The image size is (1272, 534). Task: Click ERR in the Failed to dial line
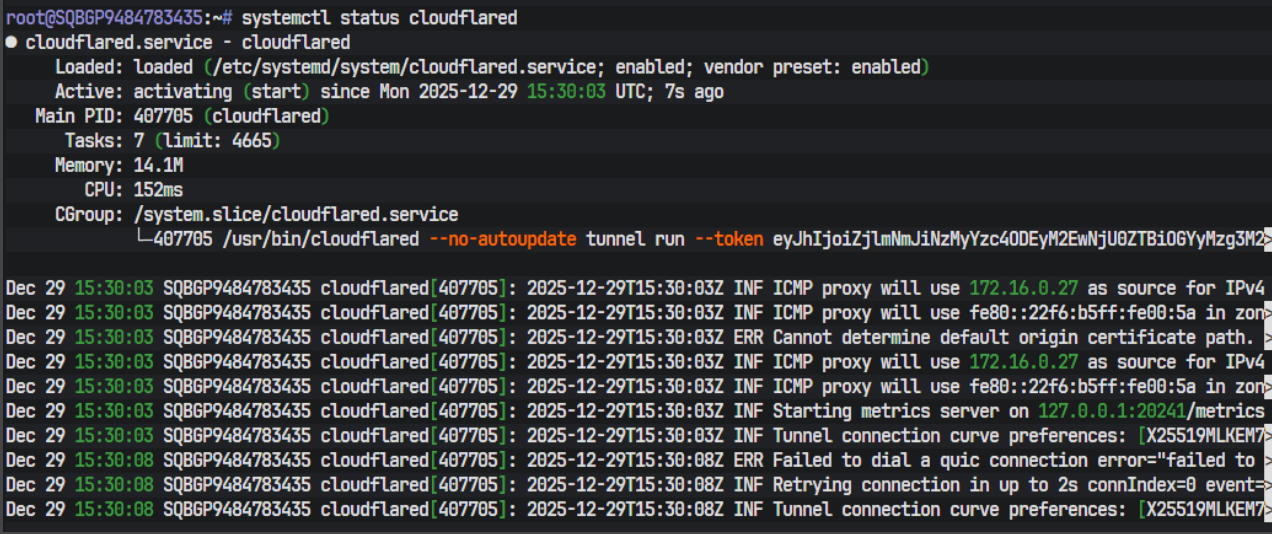pos(749,460)
